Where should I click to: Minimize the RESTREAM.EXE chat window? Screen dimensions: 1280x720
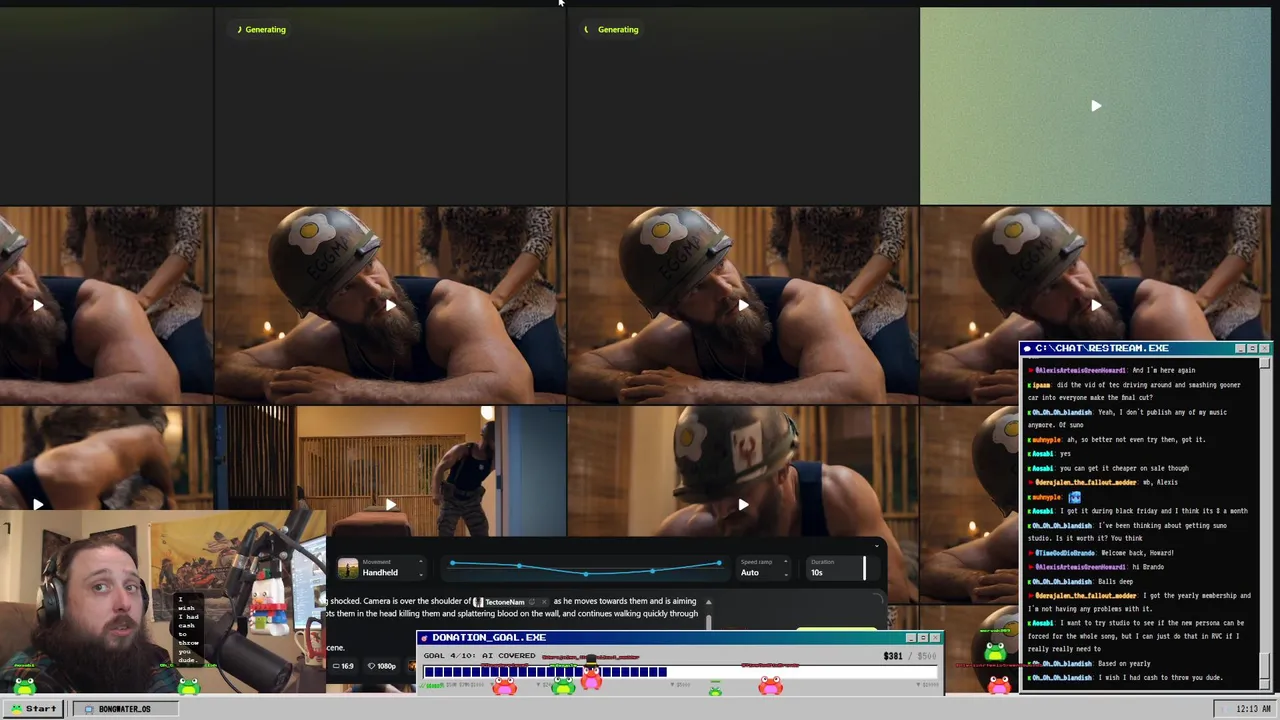click(x=1240, y=348)
